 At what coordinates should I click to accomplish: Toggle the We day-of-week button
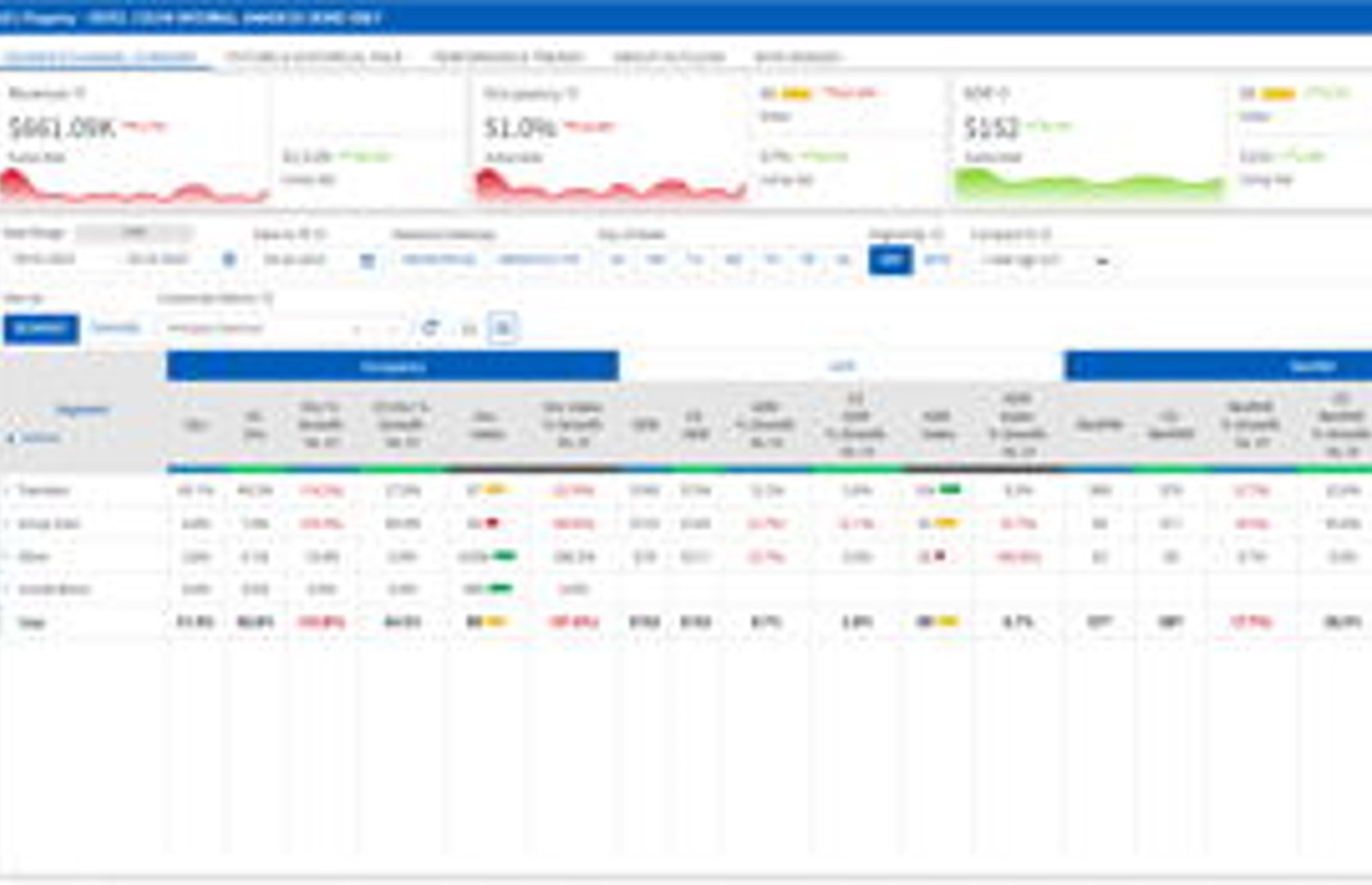[x=732, y=259]
